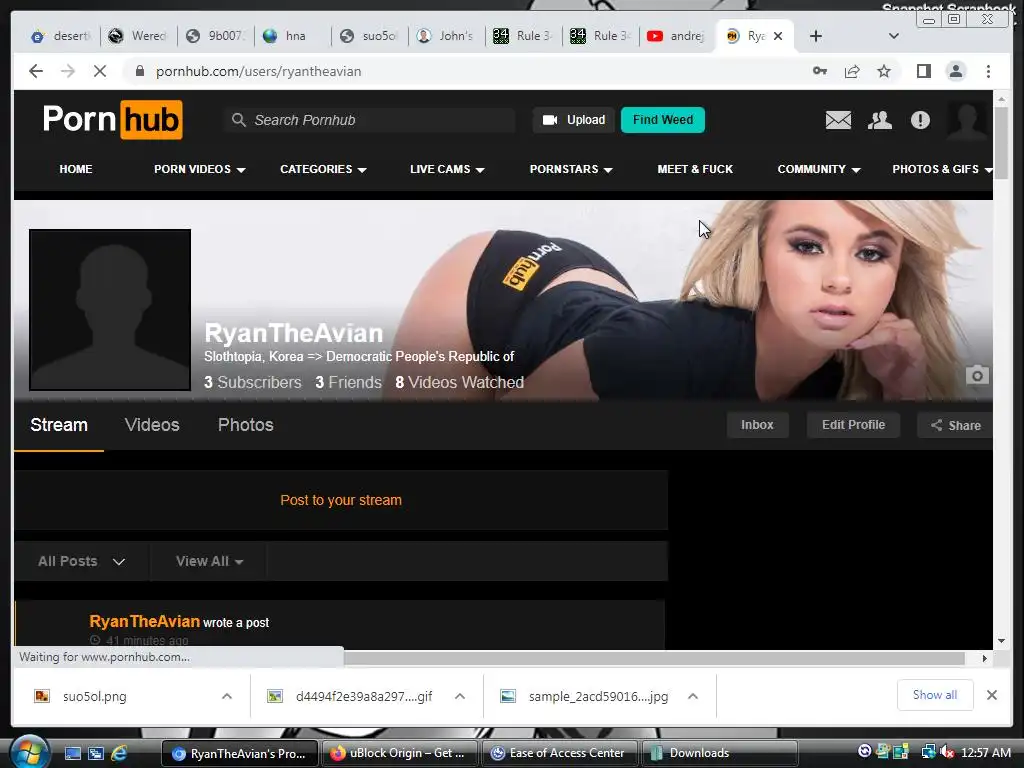Expand options for sample jpg download
This screenshot has width=1024, height=768.
pos(693,696)
